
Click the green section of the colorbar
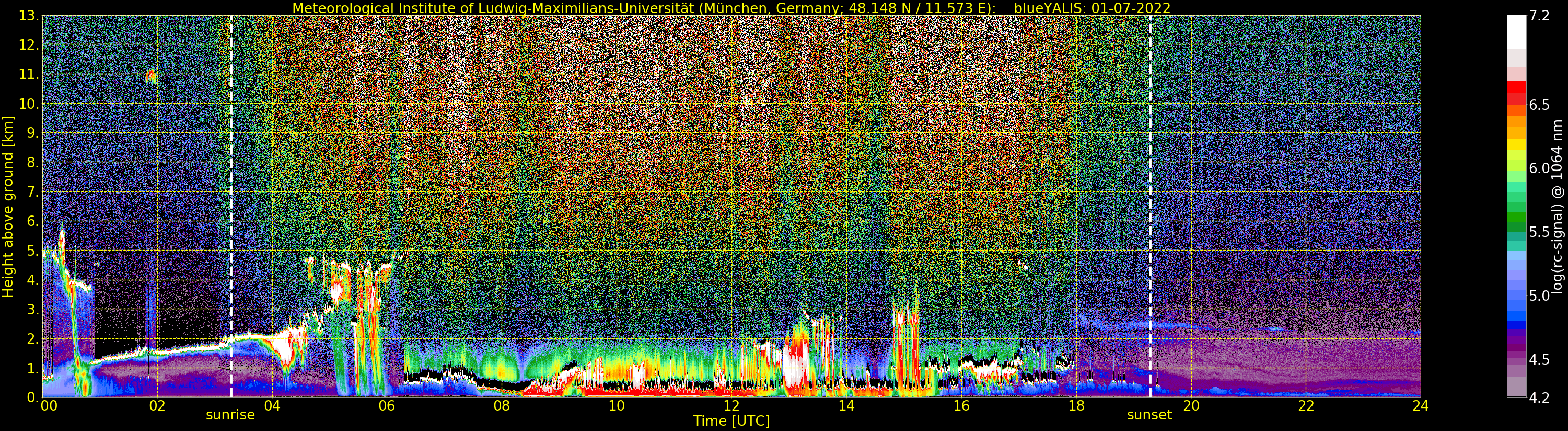pos(1516,207)
